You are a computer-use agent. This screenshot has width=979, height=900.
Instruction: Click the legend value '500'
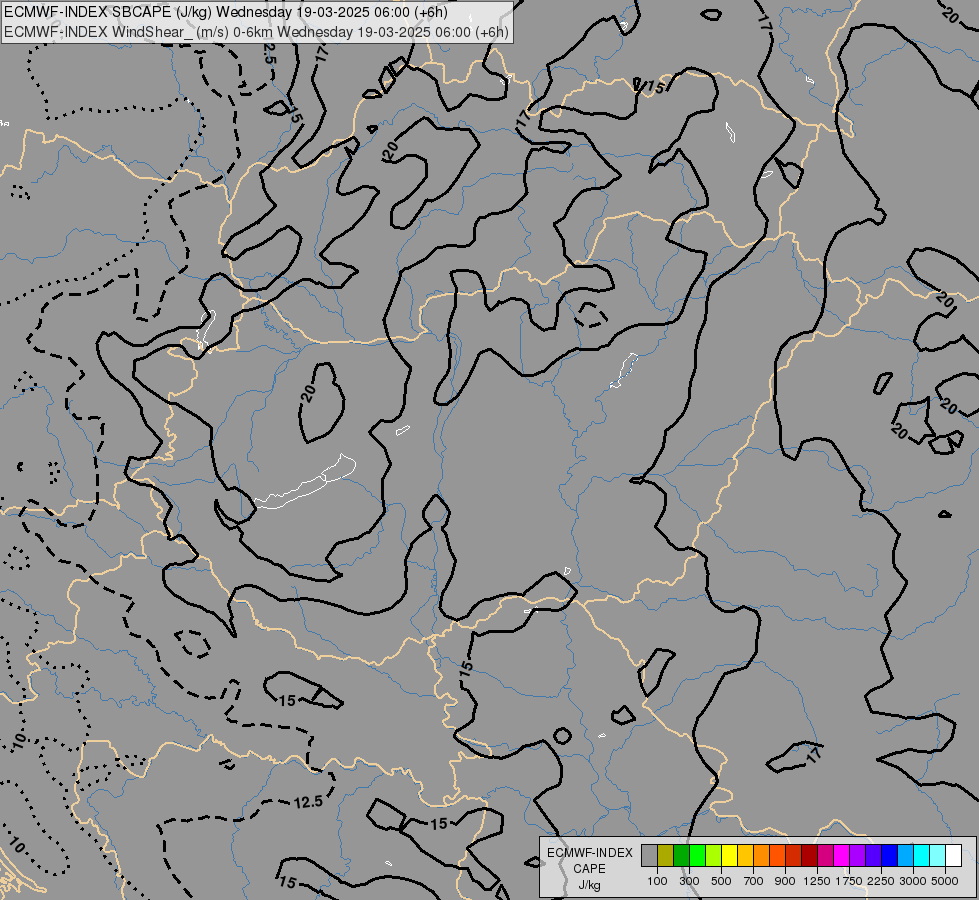click(x=721, y=881)
